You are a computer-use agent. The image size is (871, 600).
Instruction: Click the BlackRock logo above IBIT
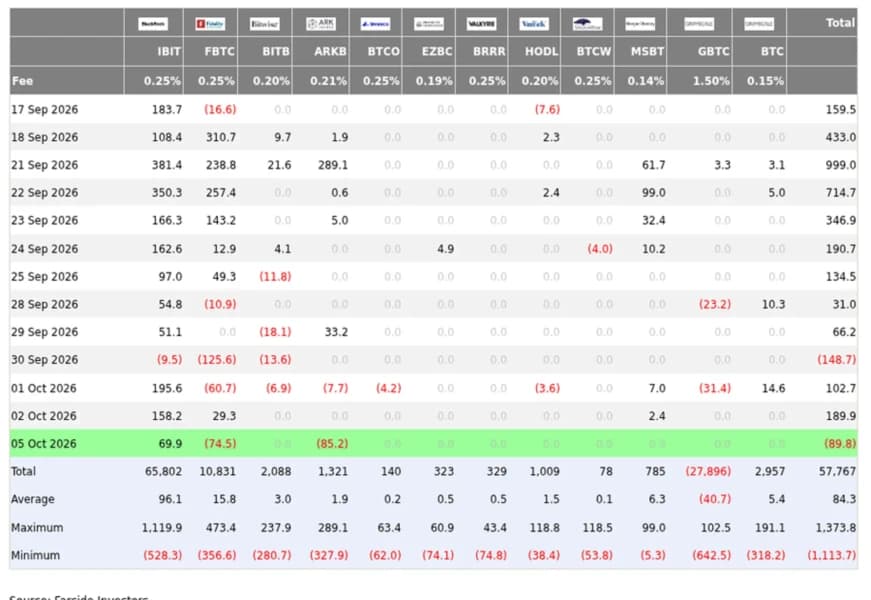tap(153, 24)
